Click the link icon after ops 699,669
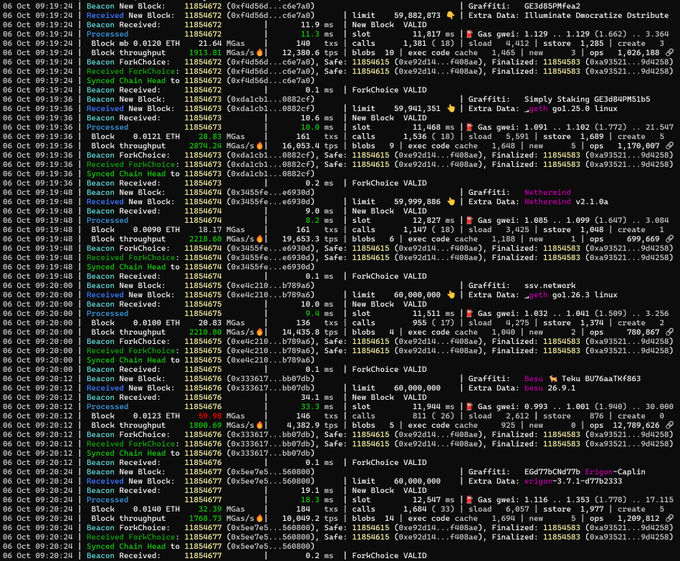 (670, 239)
